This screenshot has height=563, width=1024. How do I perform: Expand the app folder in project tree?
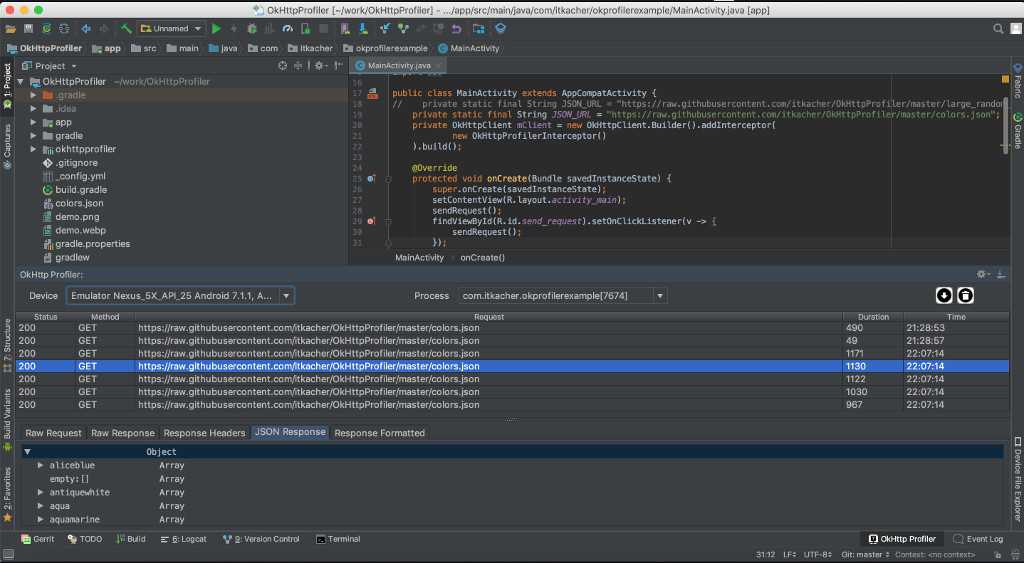[x=33, y=122]
